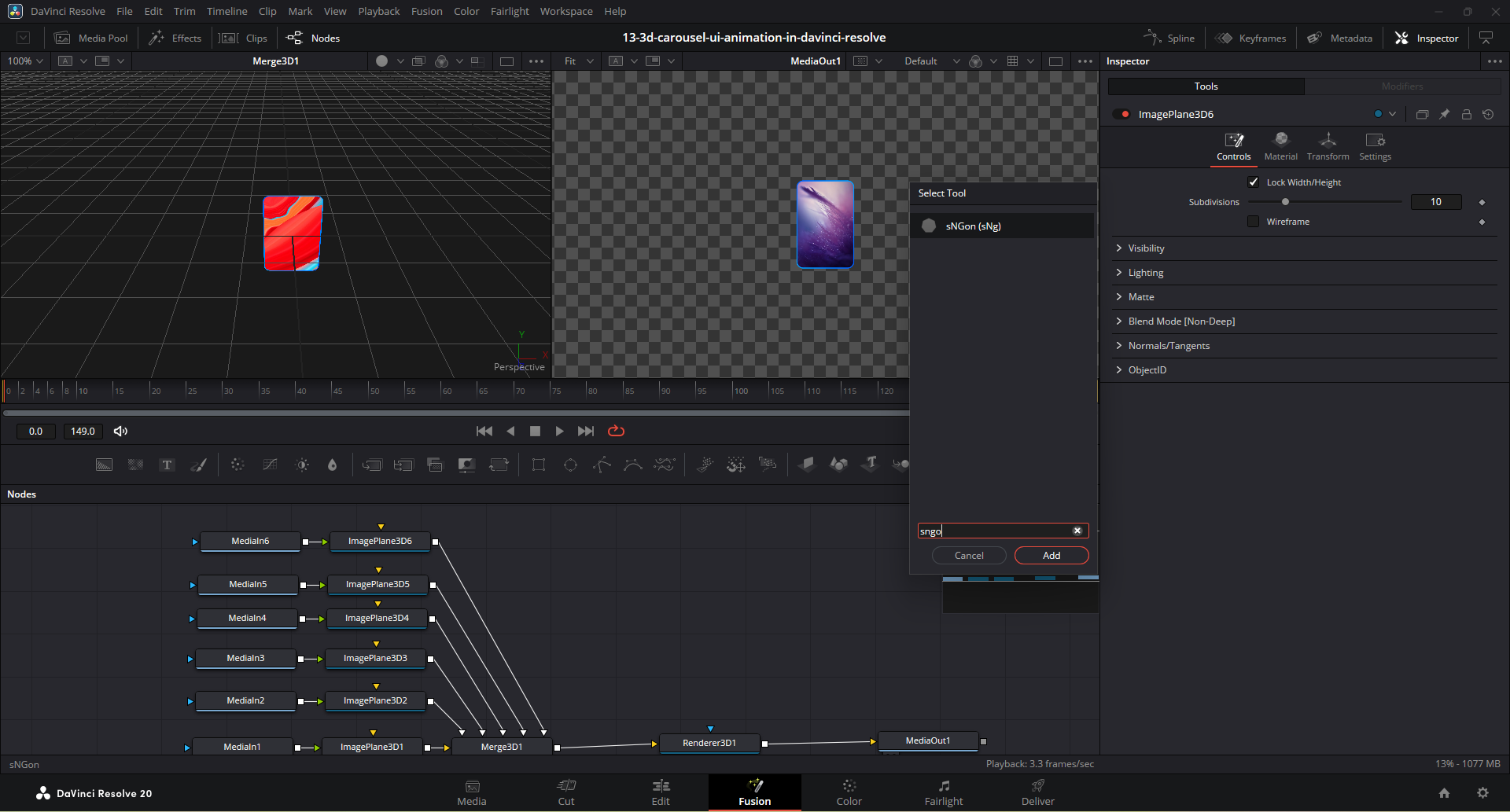The width and height of the screenshot is (1510, 812).
Task: Add a Paint tool from the toolbar
Action: click(x=199, y=465)
